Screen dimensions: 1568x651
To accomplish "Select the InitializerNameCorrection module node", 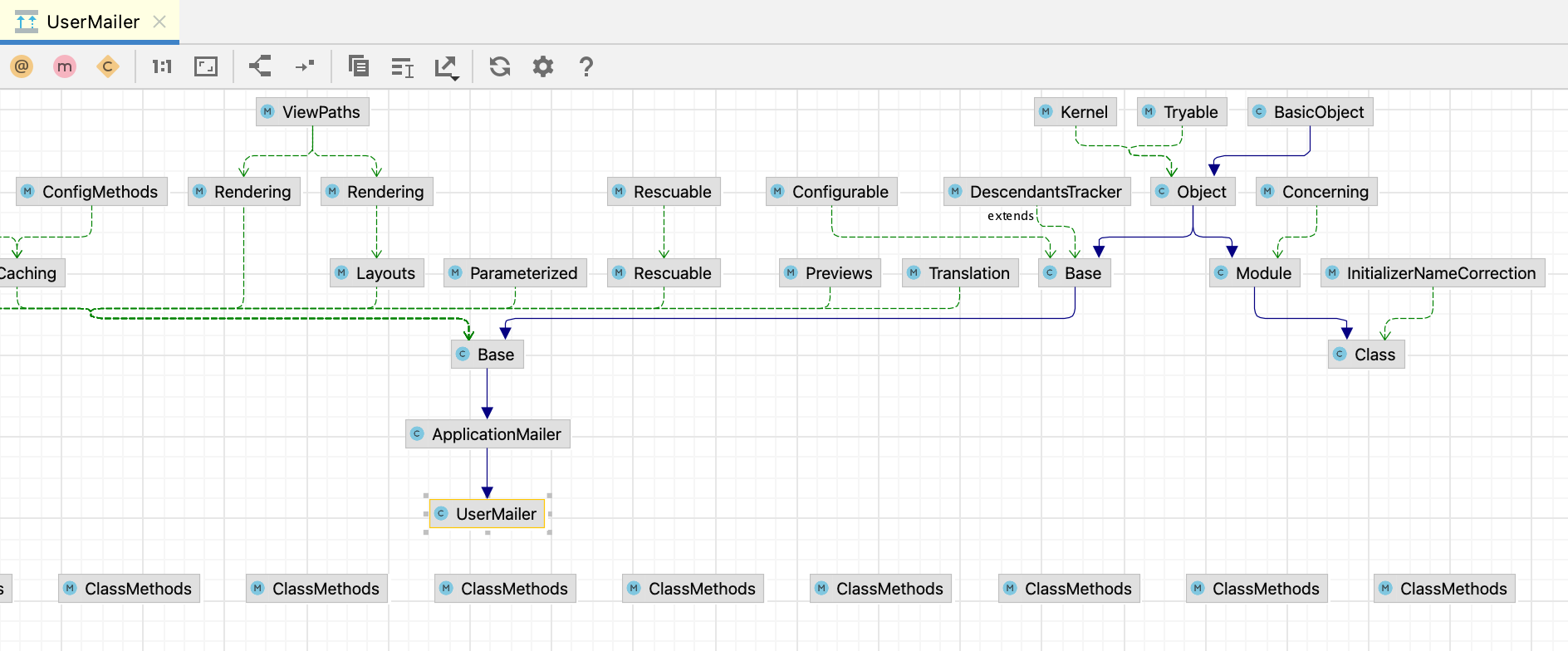I will pyautogui.click(x=1432, y=273).
